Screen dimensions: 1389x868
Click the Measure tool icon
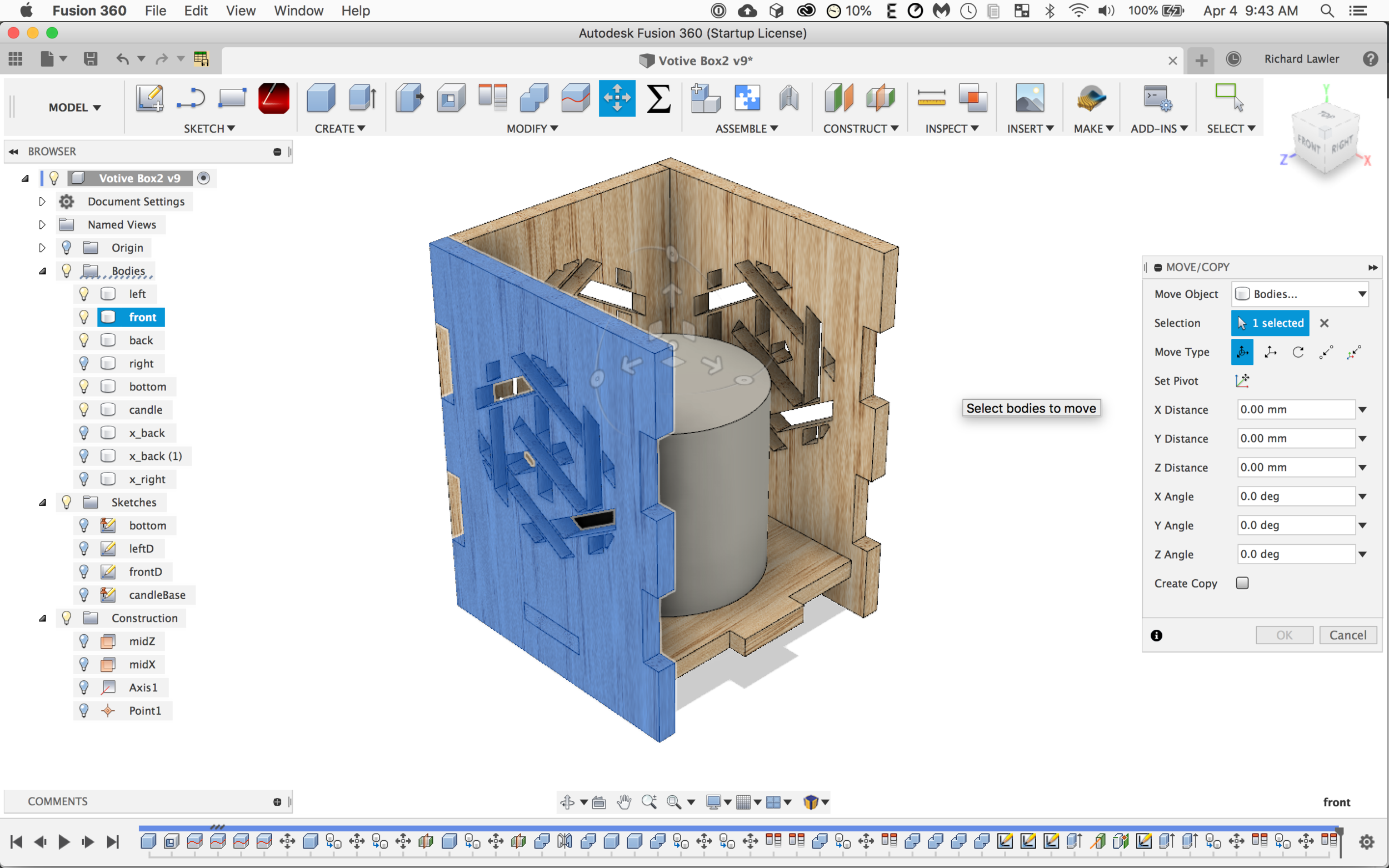pyautogui.click(x=931, y=98)
